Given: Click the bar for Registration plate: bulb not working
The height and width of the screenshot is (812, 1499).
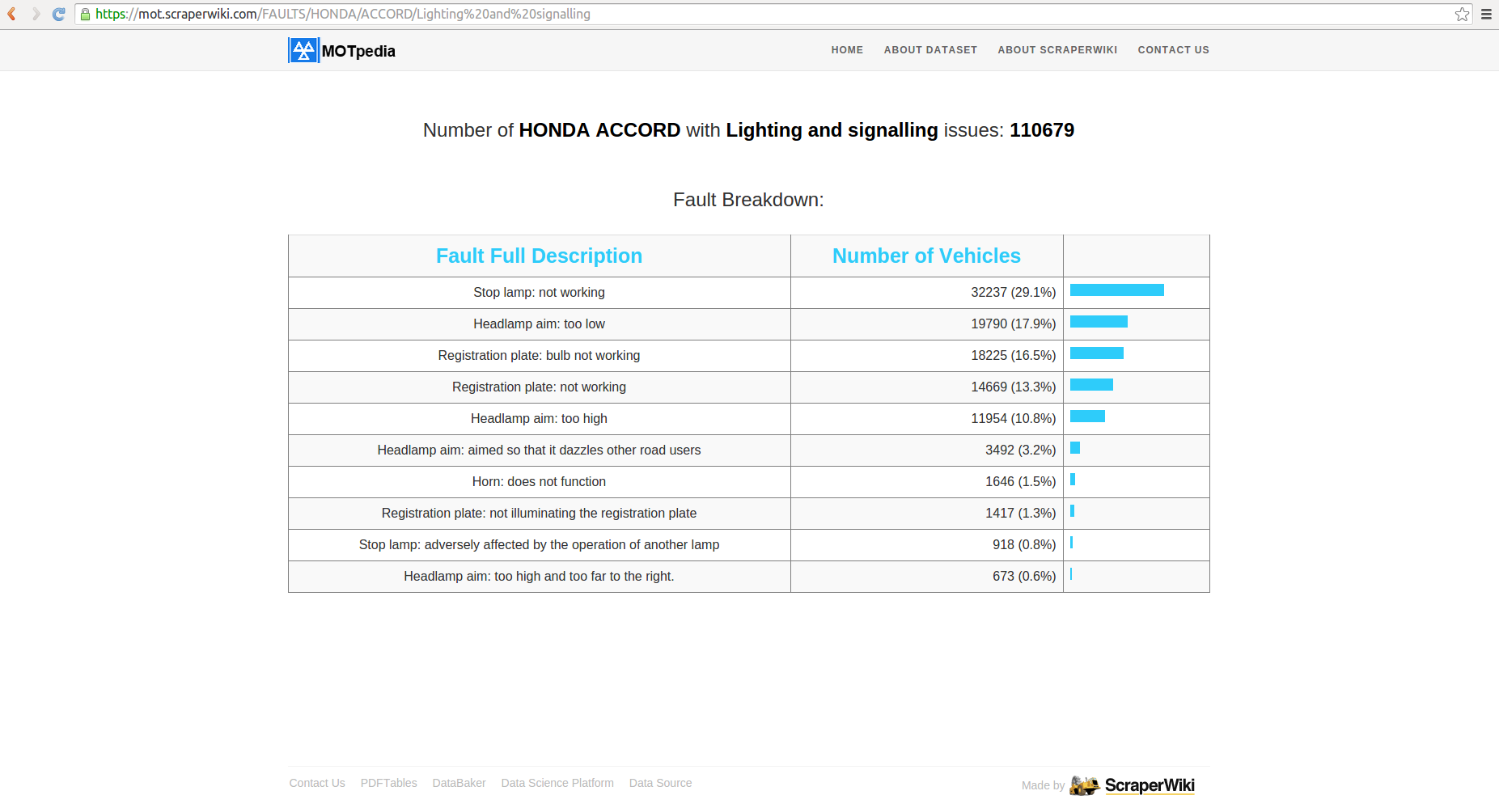Looking at the screenshot, I should (x=1097, y=353).
